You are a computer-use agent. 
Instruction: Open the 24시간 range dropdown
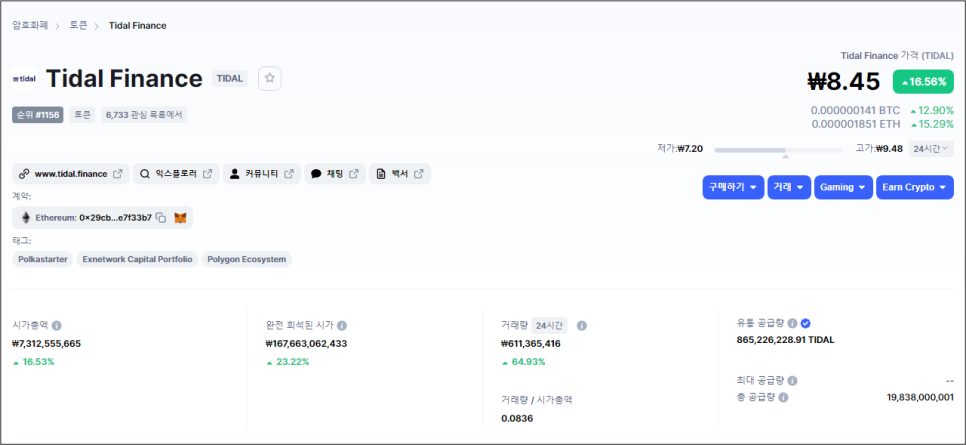(x=931, y=149)
